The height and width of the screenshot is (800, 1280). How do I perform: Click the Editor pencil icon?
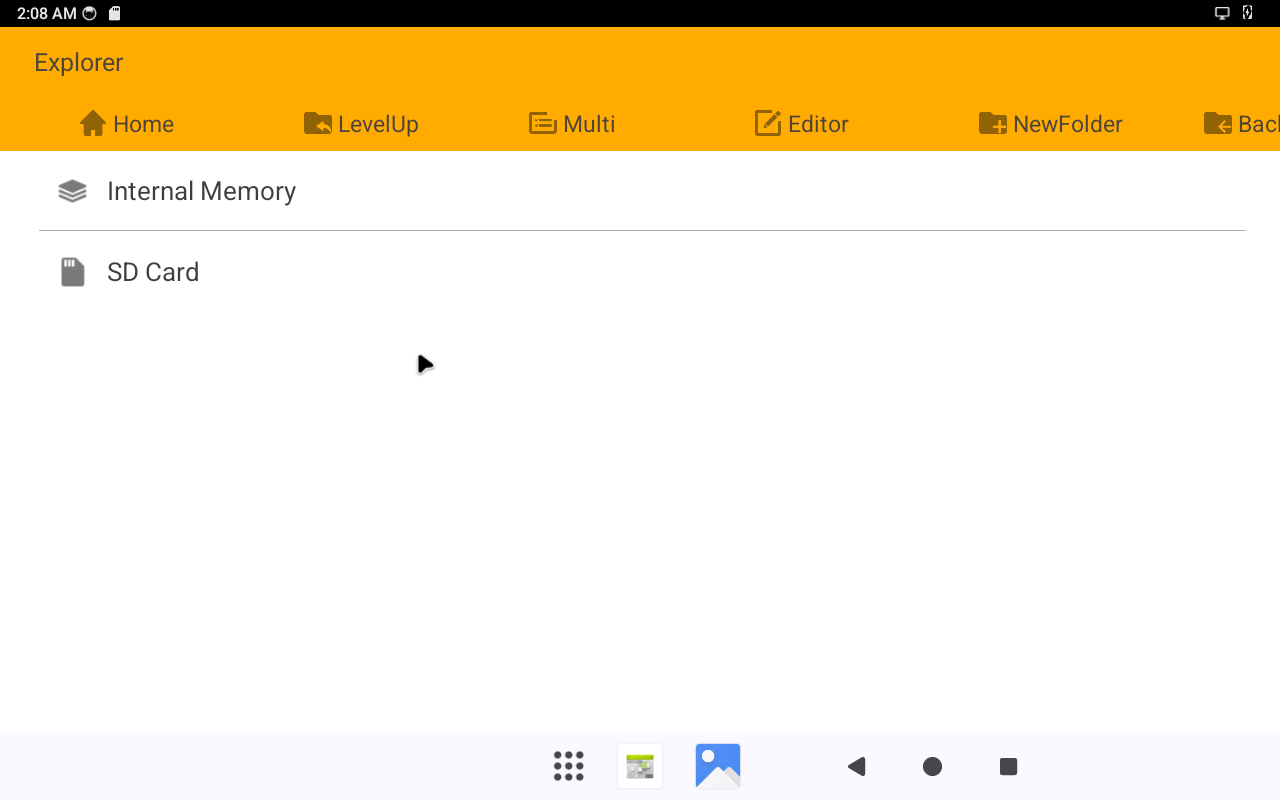768,123
